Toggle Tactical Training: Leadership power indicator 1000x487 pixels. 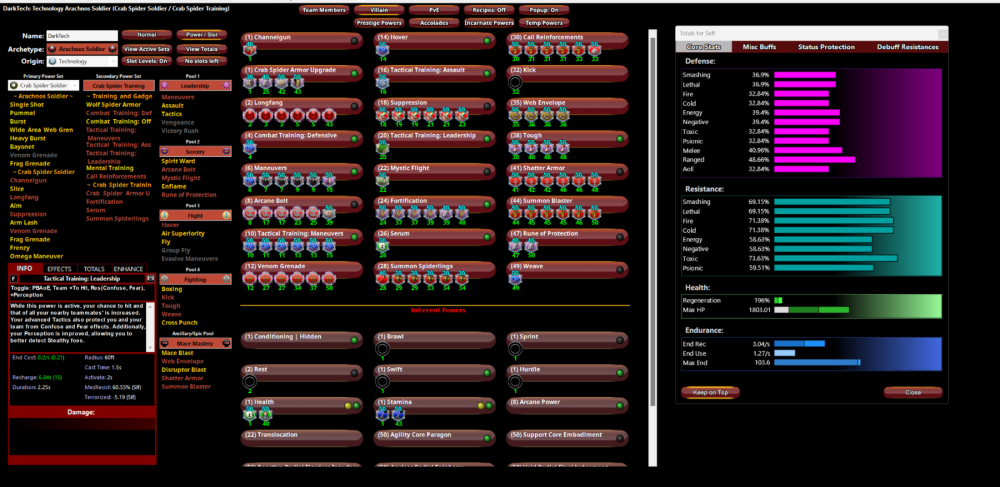tap(486, 138)
